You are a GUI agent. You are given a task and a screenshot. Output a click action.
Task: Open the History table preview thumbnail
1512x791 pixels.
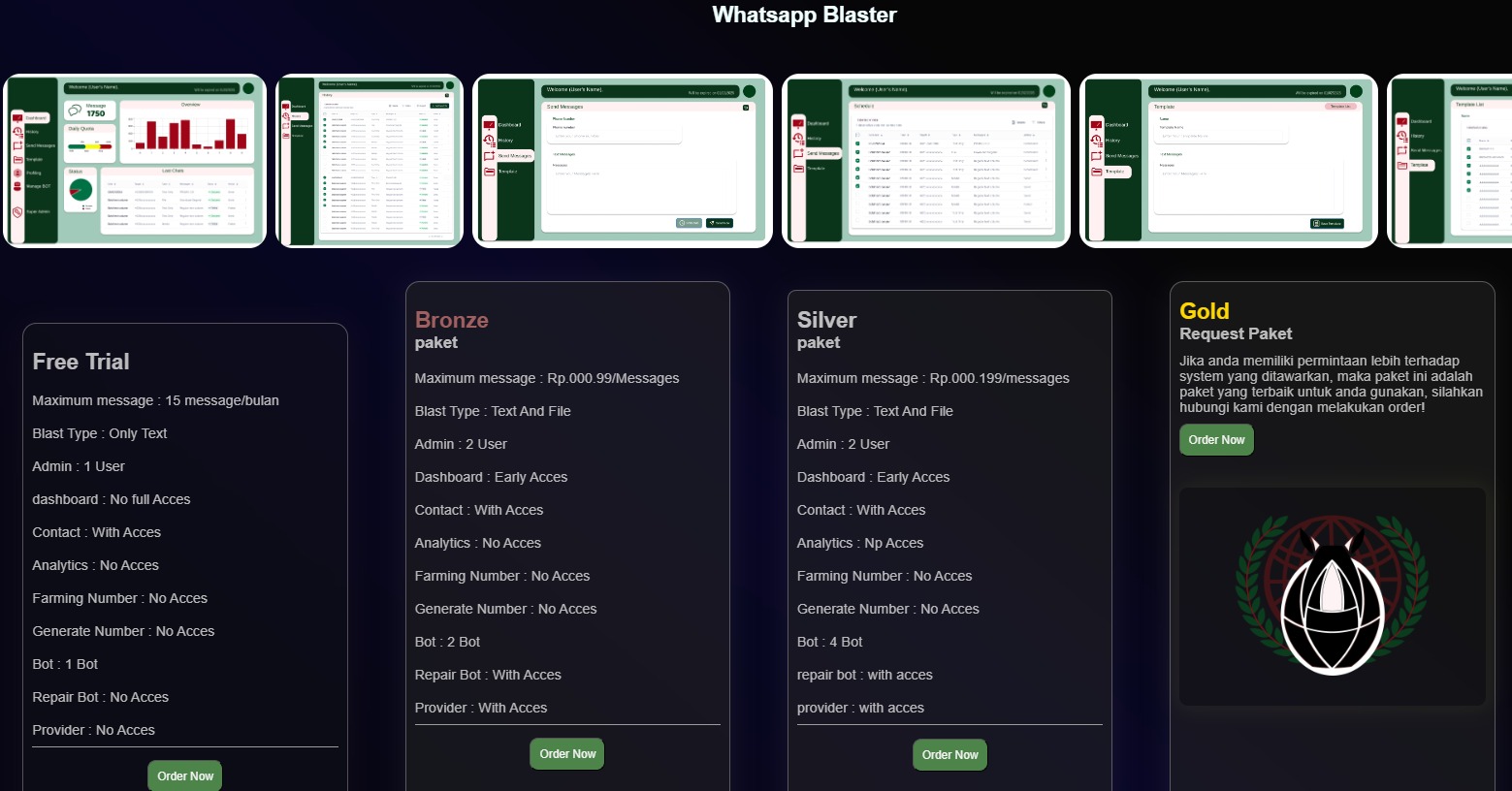[x=370, y=161]
